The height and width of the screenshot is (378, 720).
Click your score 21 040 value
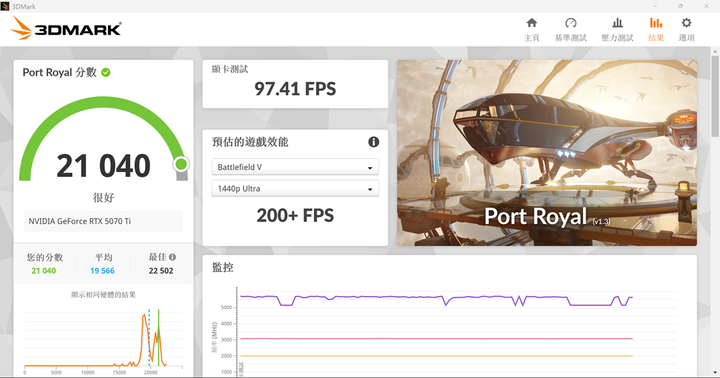(44, 271)
